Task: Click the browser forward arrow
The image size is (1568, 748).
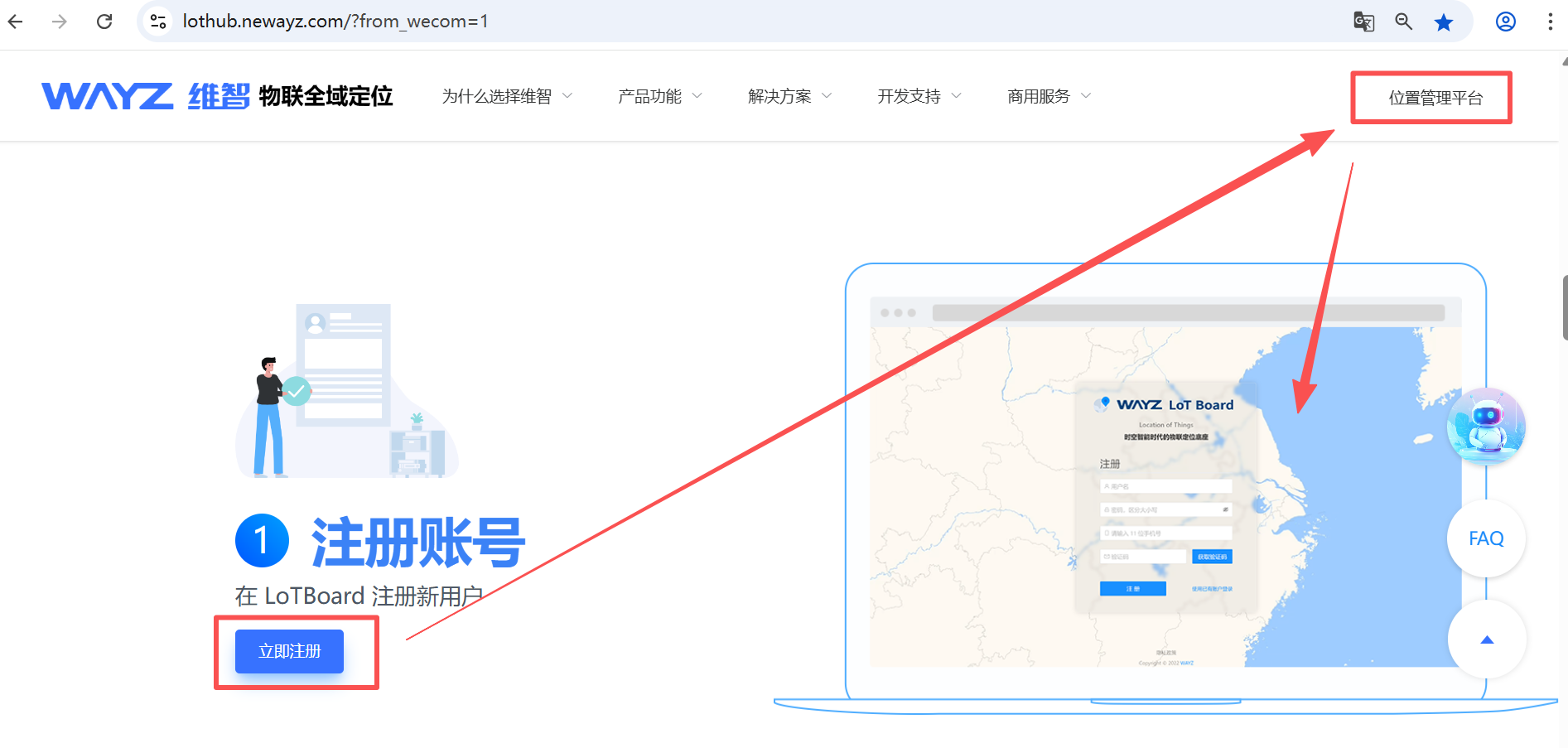Action: click(x=60, y=22)
